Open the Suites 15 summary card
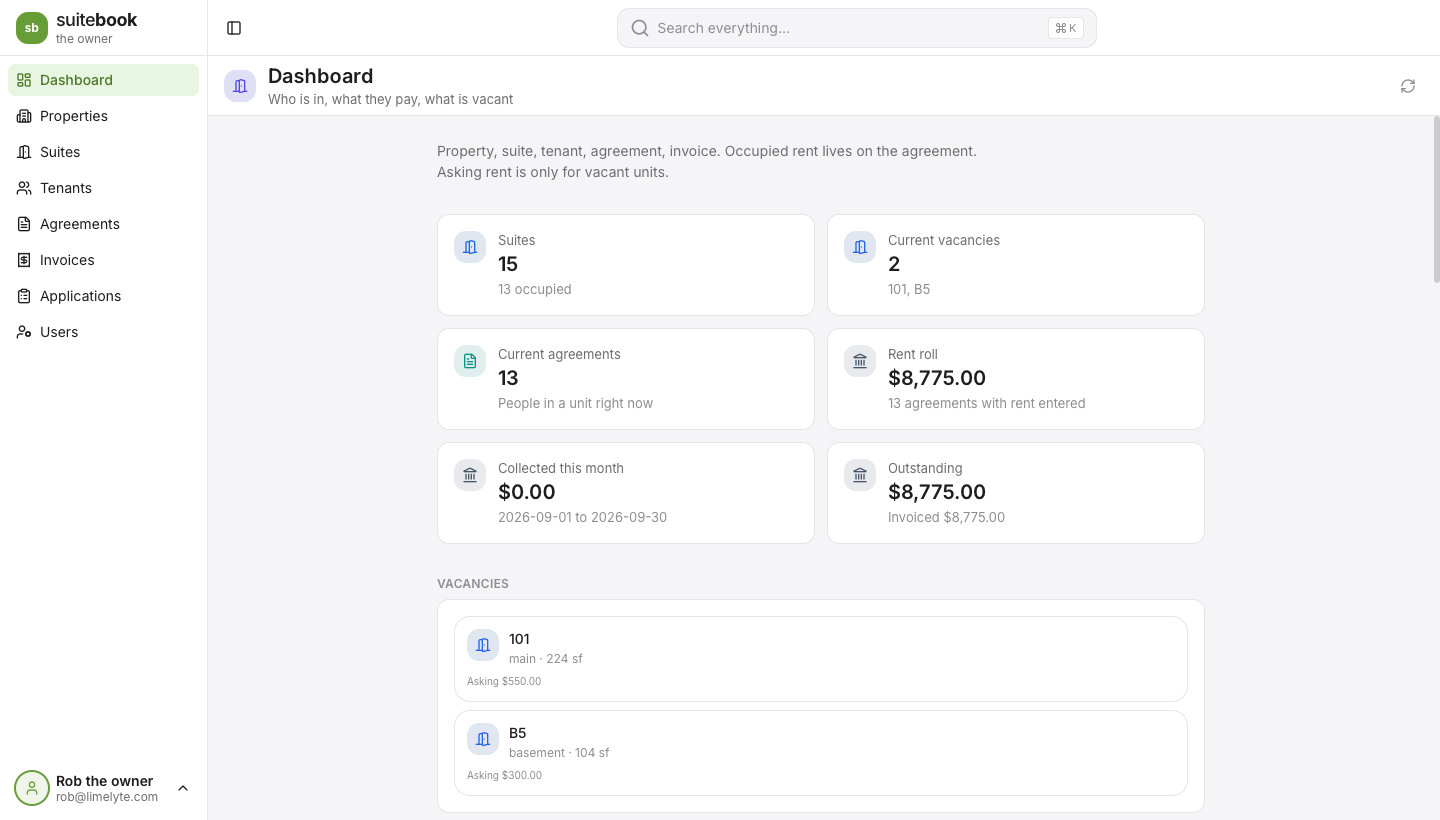 click(x=626, y=265)
